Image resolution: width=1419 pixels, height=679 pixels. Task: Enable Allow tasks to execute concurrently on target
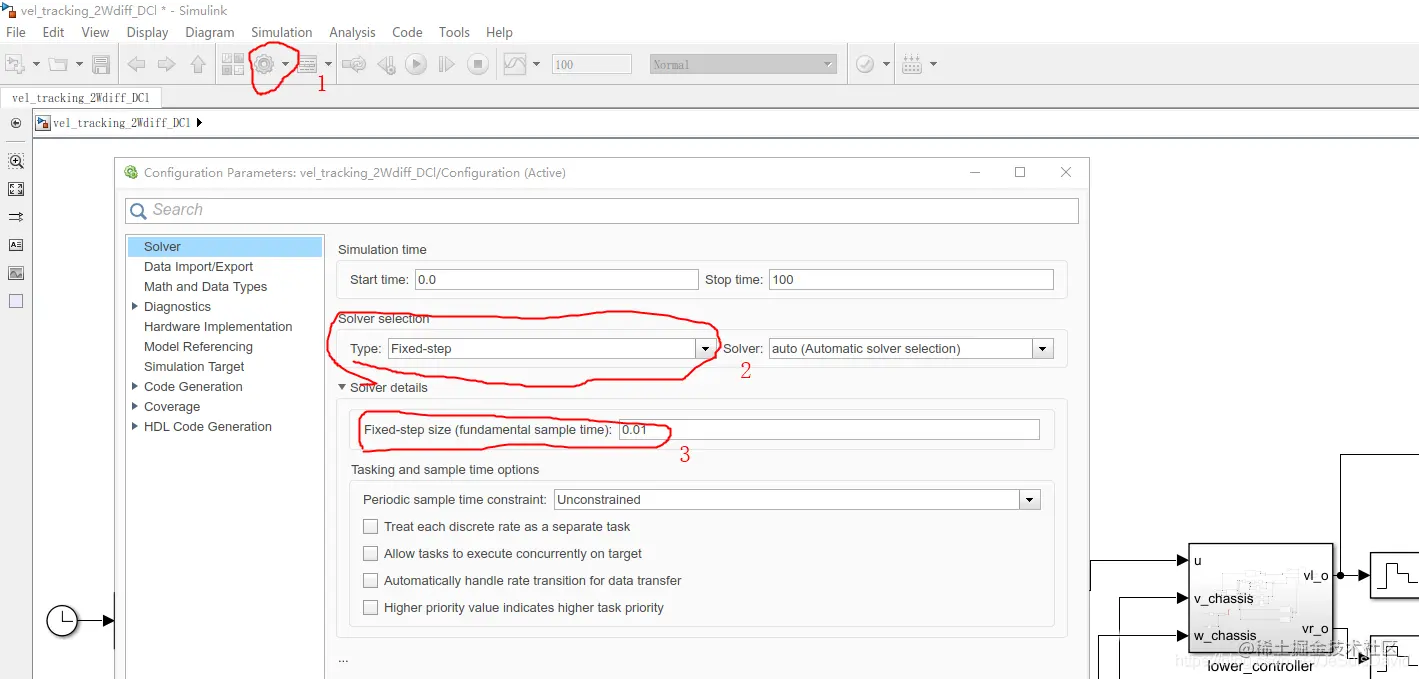(x=371, y=553)
